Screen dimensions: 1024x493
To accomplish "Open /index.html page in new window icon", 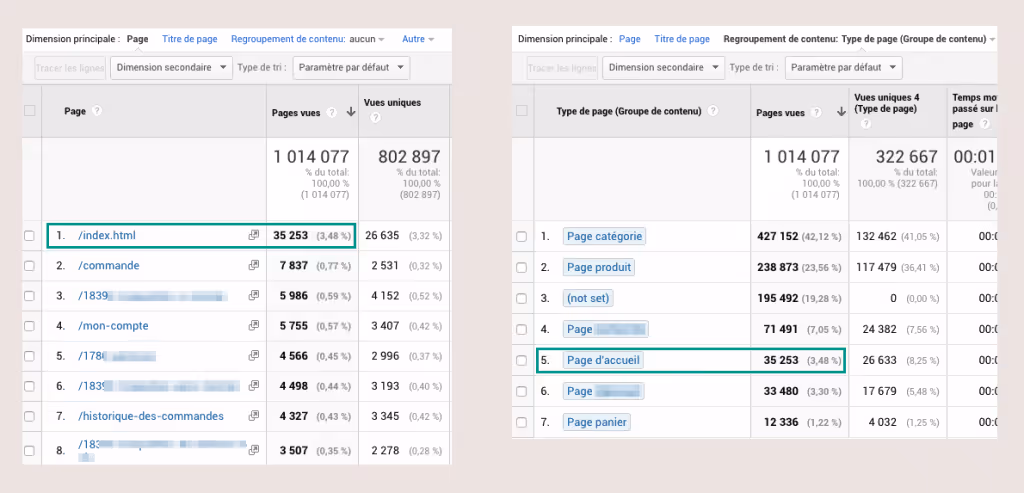I will point(253,236).
